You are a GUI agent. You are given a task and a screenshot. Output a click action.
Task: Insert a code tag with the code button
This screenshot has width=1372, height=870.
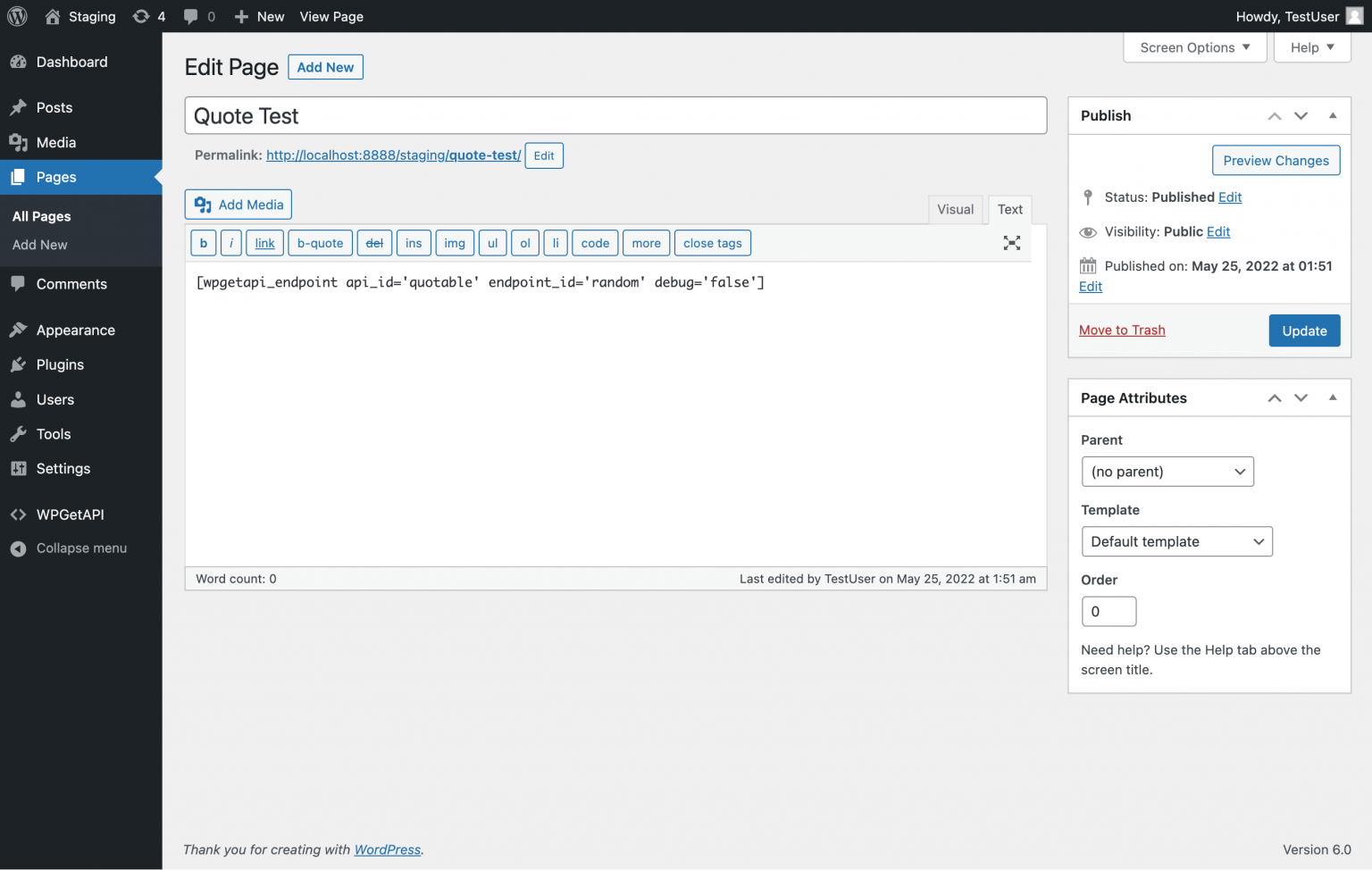[x=594, y=242]
